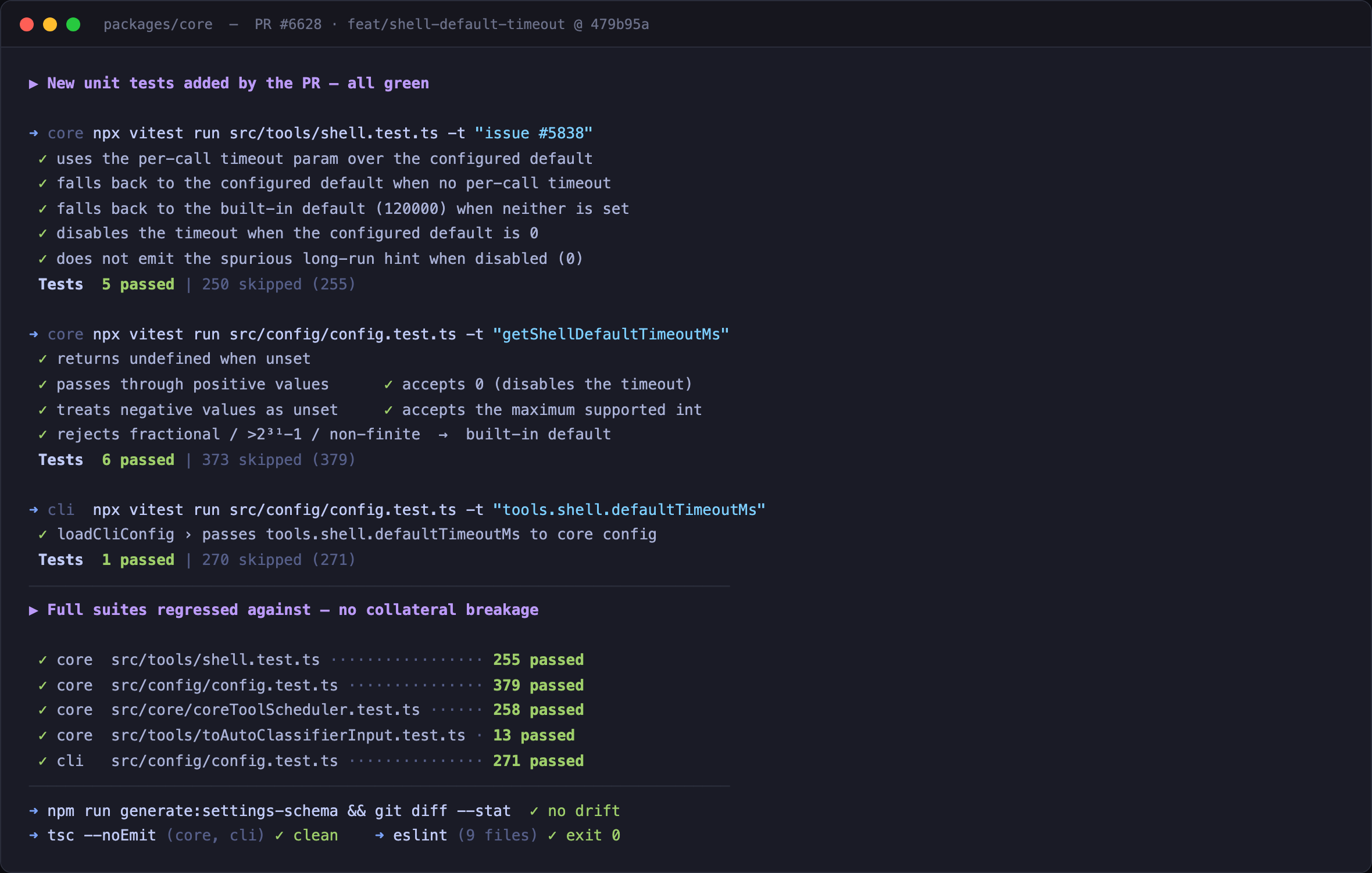Click the quoted string "issue #5838"

534,134
